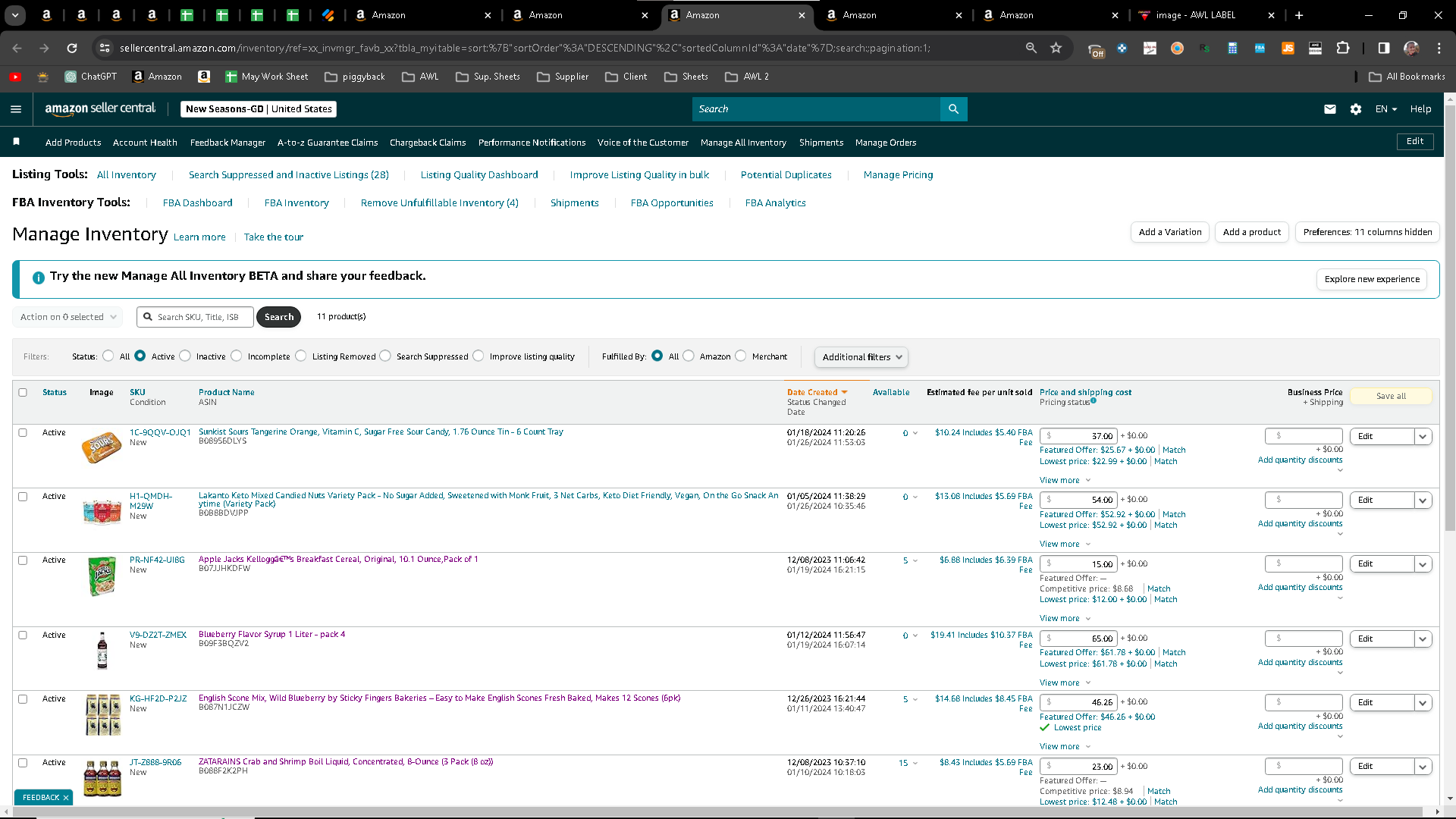The width and height of the screenshot is (1456, 819).
Task: Open the EN language dropdown
Action: pos(1386,109)
